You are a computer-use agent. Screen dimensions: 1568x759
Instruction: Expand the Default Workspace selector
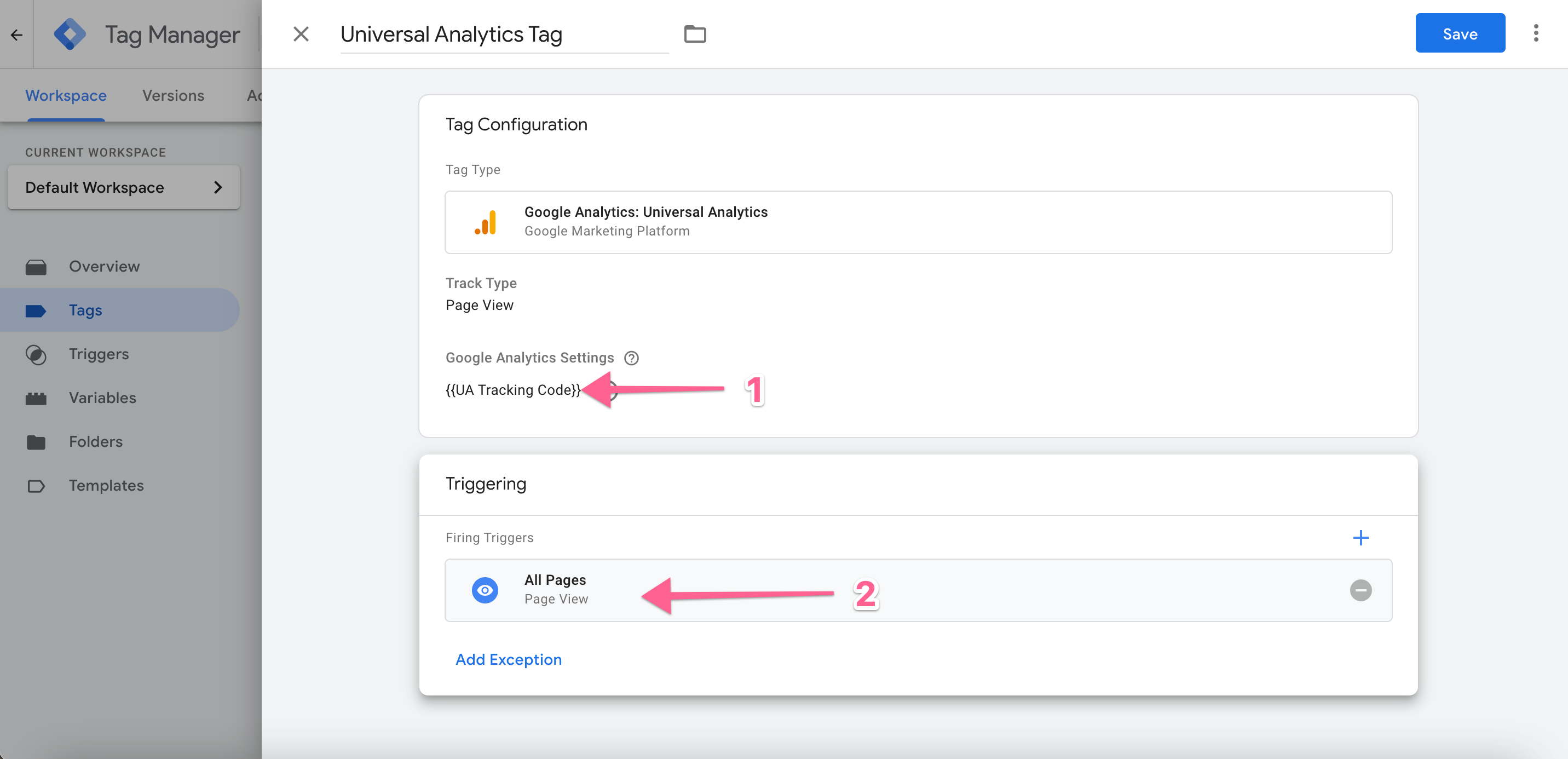click(x=124, y=187)
